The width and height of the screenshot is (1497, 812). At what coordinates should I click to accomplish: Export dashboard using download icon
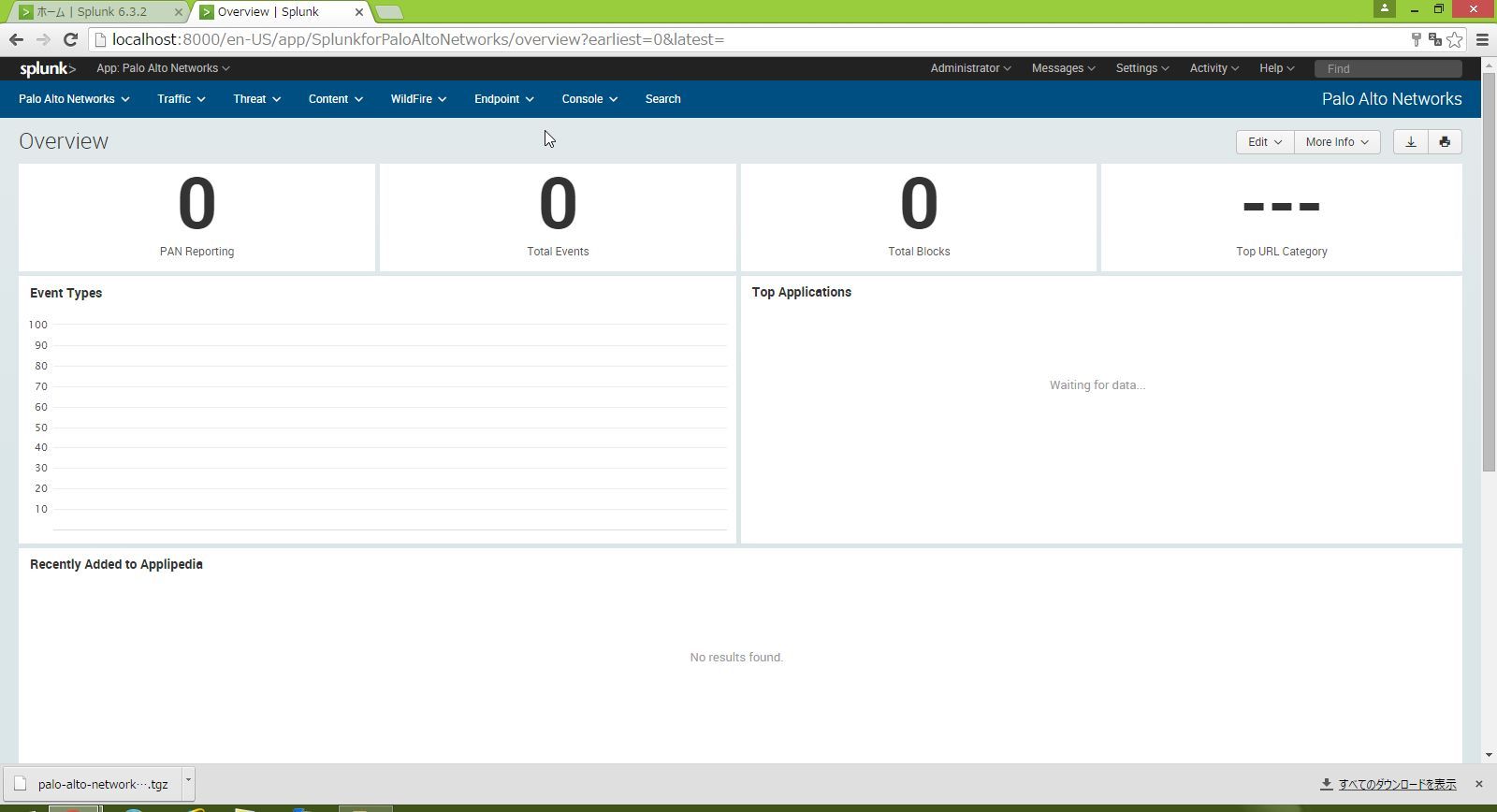click(x=1411, y=142)
